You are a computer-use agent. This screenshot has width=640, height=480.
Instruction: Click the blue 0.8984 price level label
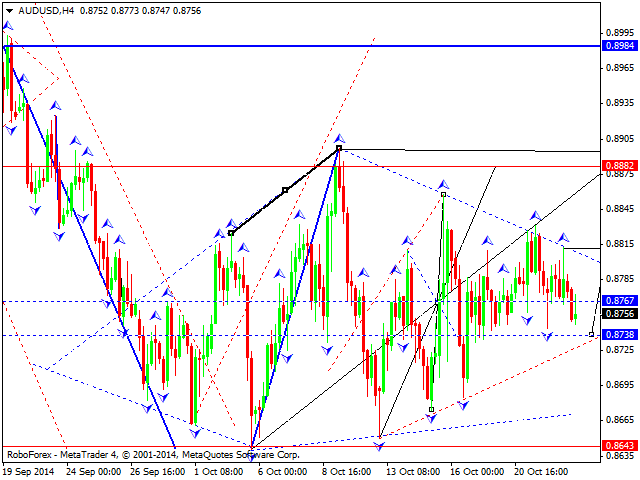pos(620,45)
